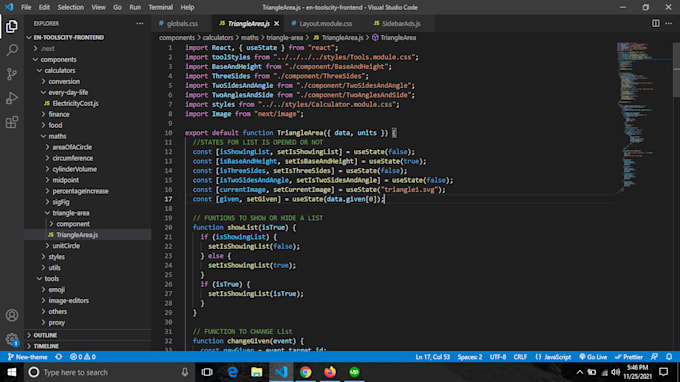Open the notifications bell in status bar
This screenshot has height=382, width=680.
coord(669,357)
